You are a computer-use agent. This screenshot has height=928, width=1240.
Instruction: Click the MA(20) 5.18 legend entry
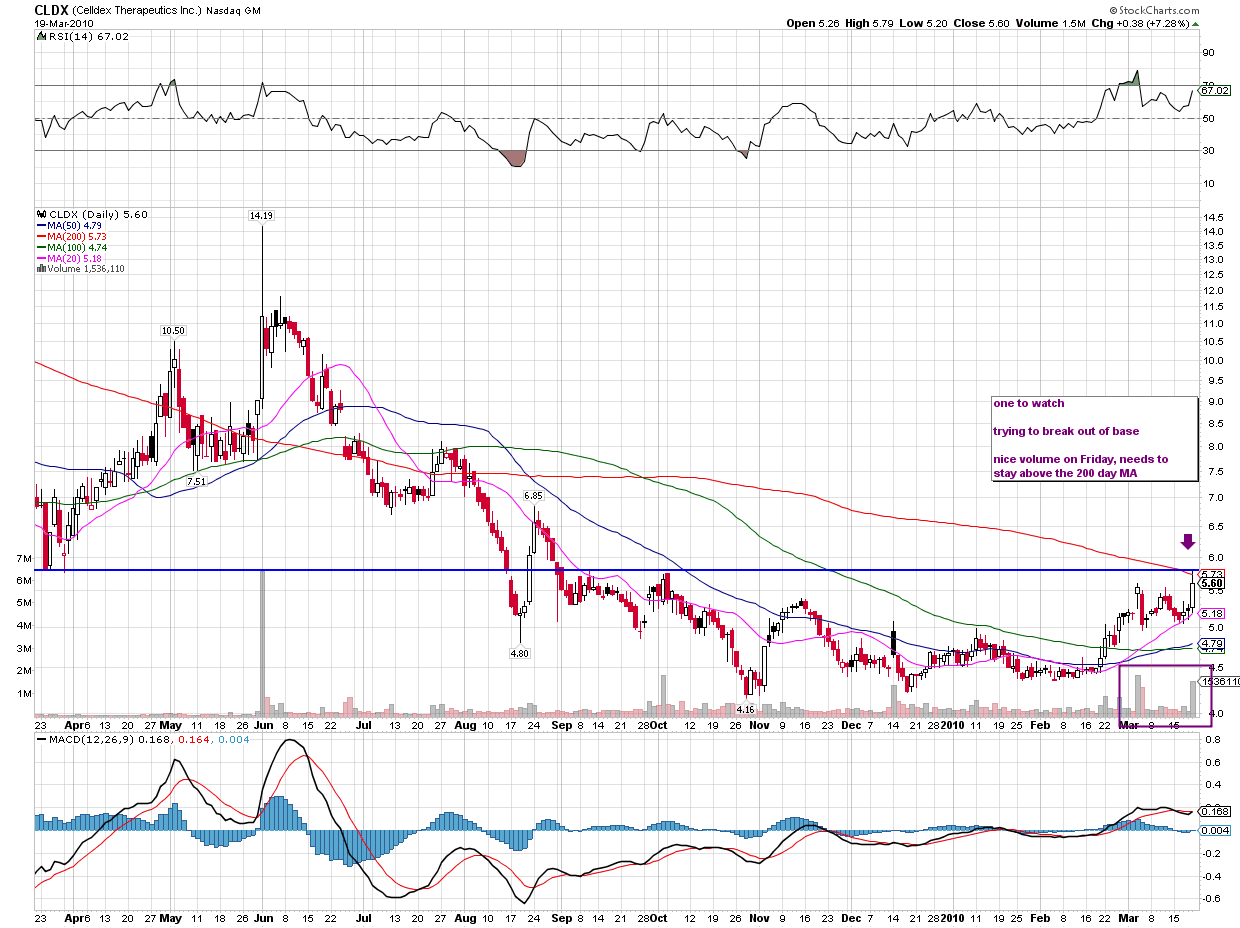point(70,258)
